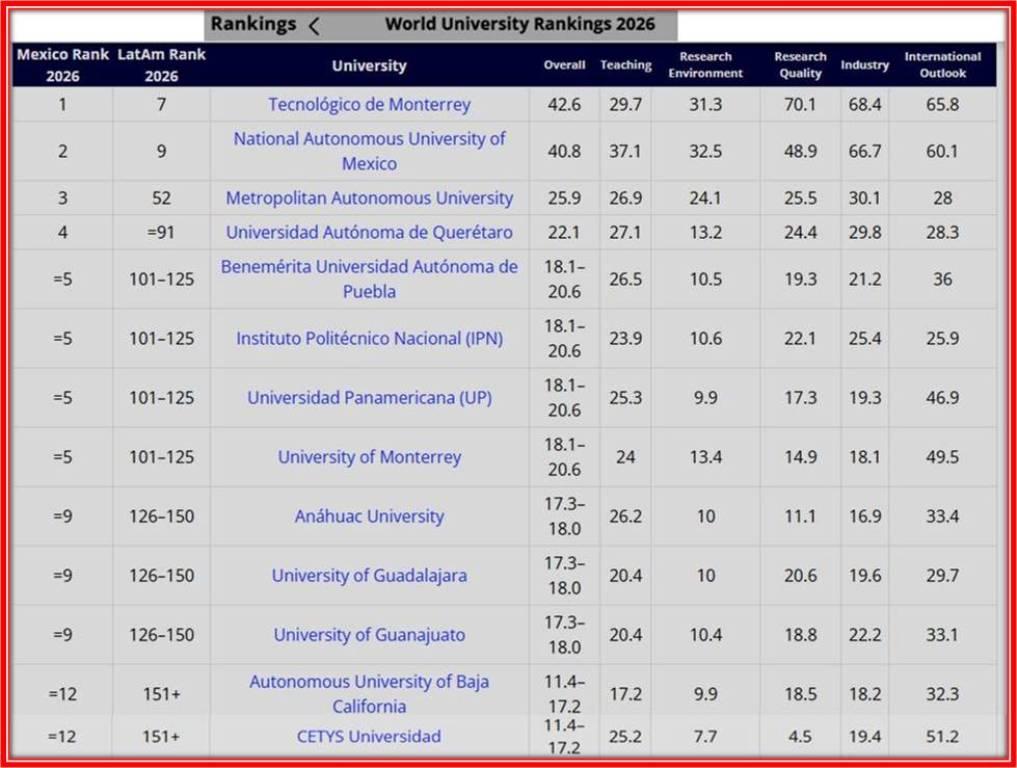Click the Research Quality column header

coord(800,65)
